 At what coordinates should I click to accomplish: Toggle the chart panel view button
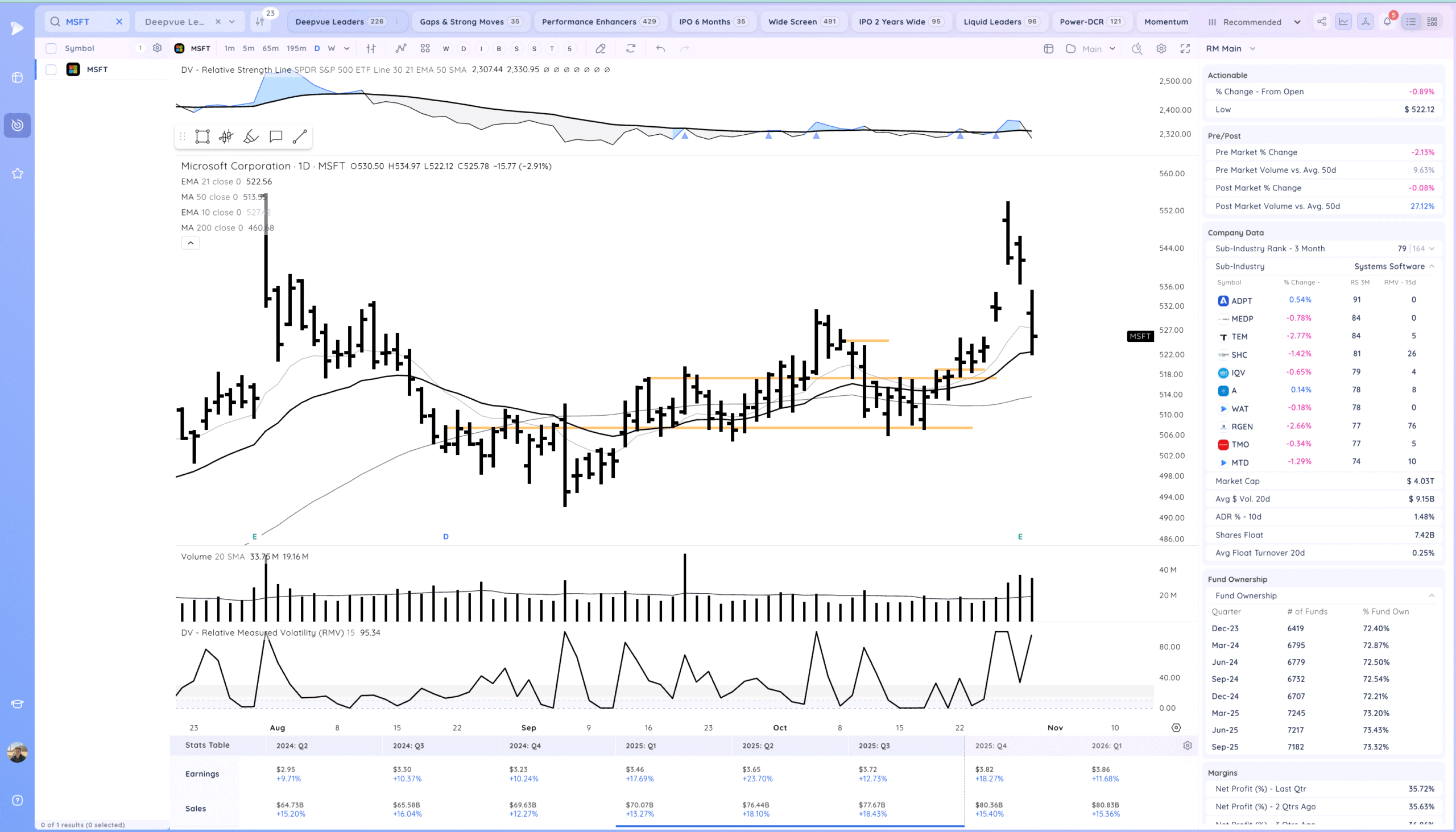(x=1343, y=22)
